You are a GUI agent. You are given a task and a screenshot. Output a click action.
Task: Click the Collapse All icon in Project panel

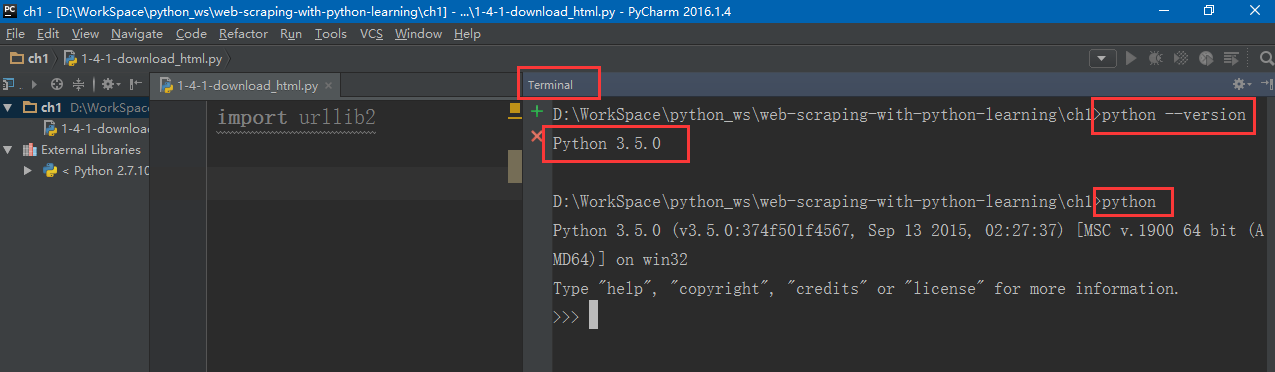[78, 85]
